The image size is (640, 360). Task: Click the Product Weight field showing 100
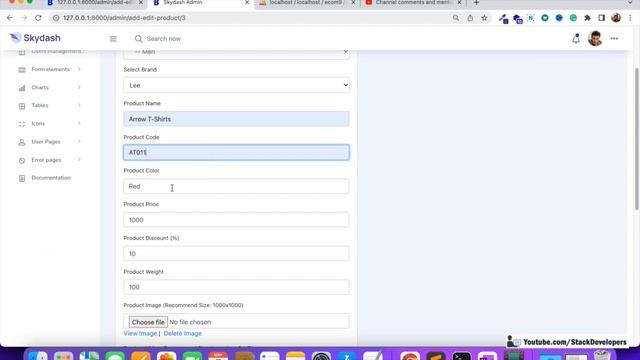point(236,287)
